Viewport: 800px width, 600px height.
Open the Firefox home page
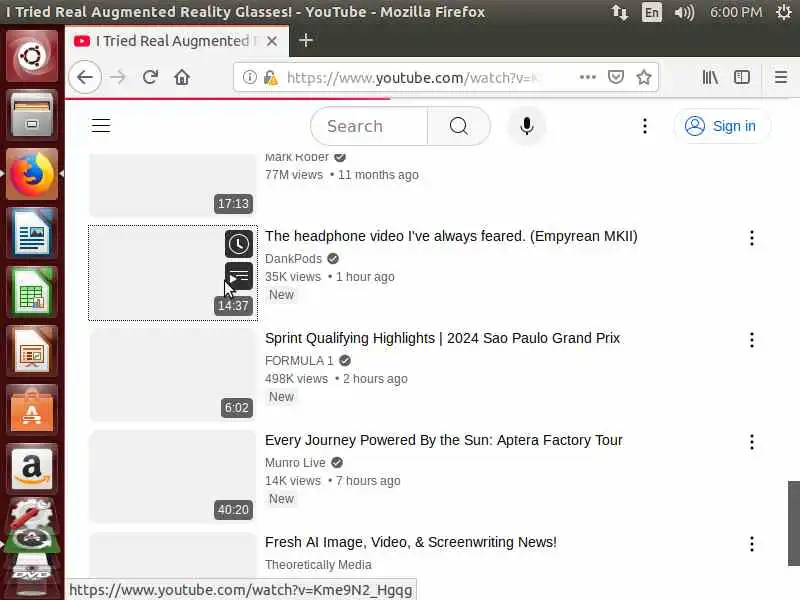[x=182, y=78]
